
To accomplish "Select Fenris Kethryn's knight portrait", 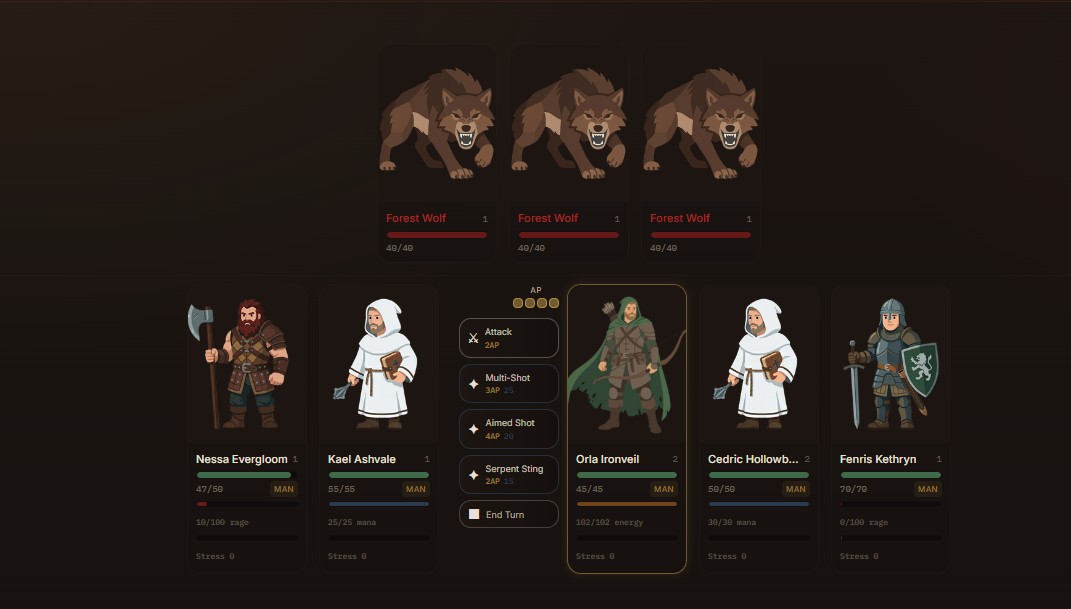I will [893, 364].
